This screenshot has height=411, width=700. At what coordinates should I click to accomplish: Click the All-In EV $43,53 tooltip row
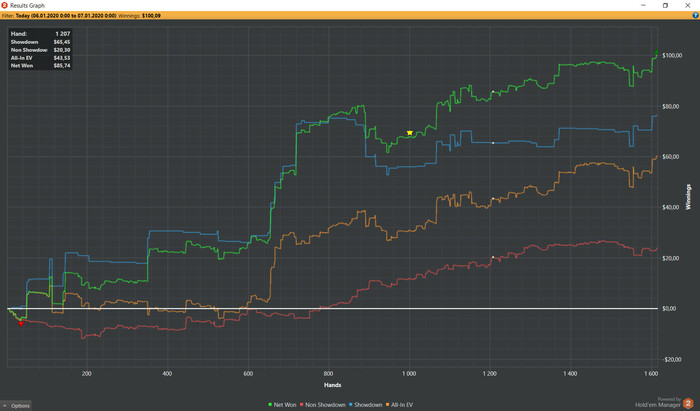click(x=40, y=58)
